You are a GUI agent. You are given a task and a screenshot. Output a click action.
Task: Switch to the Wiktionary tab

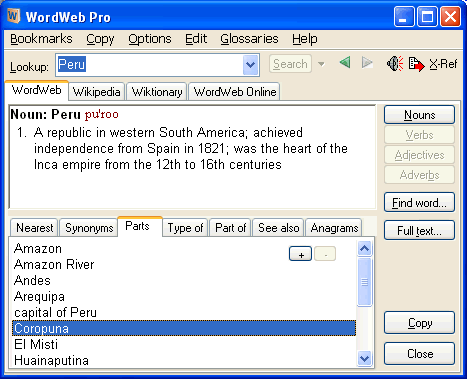(x=157, y=92)
